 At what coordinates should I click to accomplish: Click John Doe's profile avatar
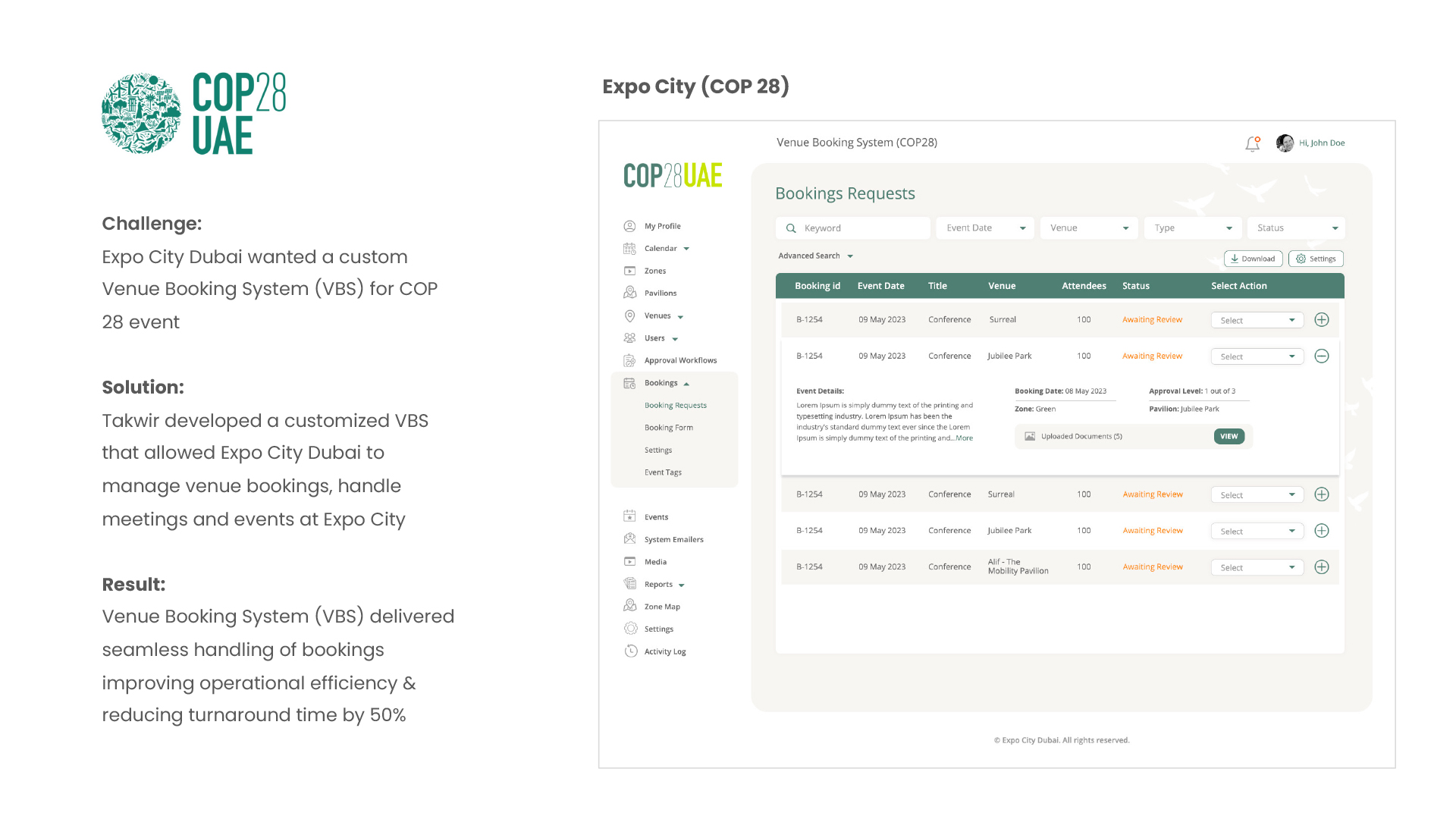pos(1285,143)
